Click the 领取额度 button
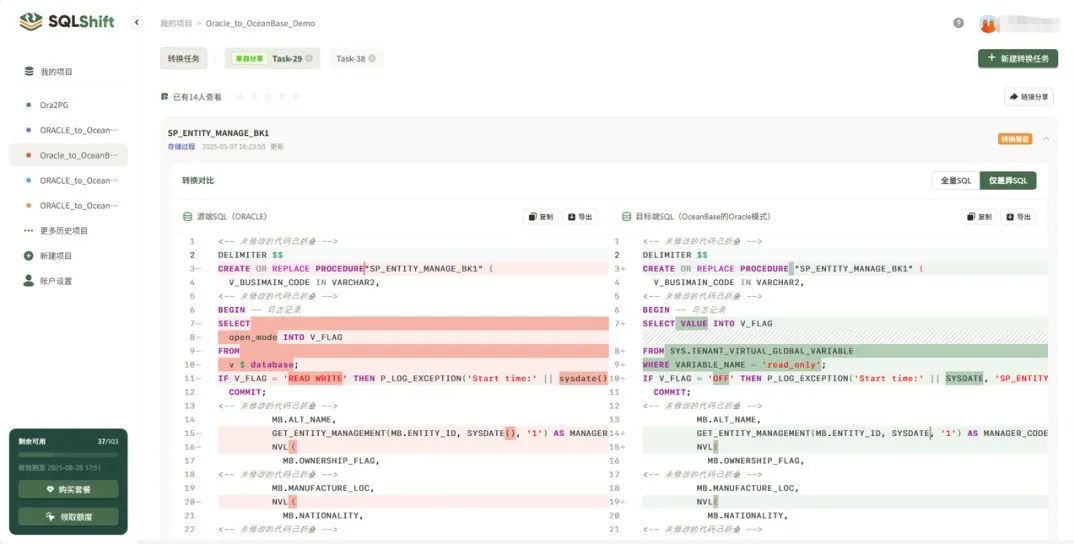 pyautogui.click(x=68, y=517)
